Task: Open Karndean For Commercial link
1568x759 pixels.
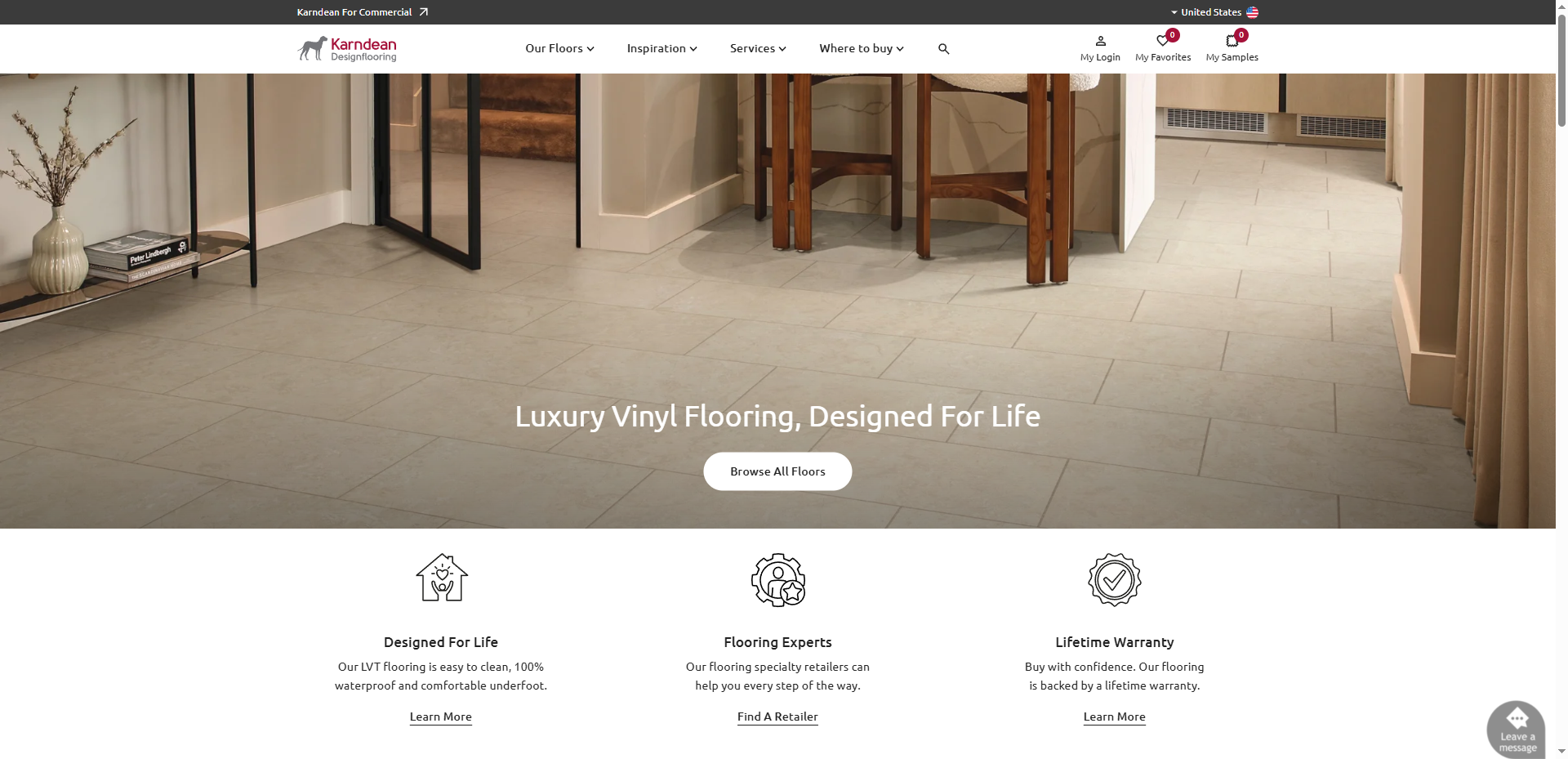Action: tap(362, 12)
